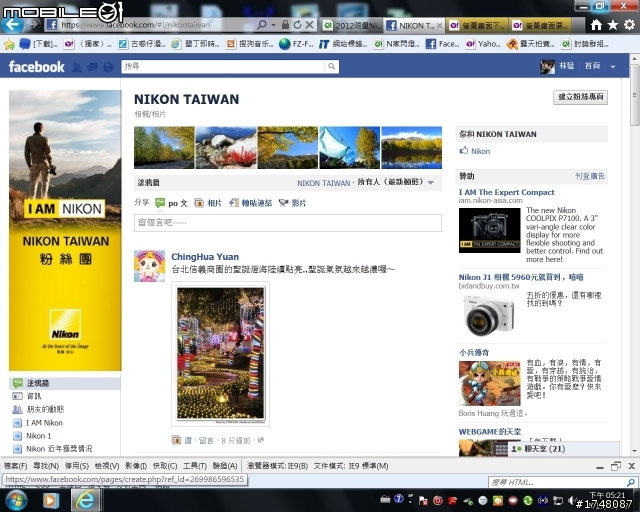Click the add-to-favorites star on bookmarks bar
This screenshot has width=640, height=512.
pyautogui.click(x=9, y=44)
